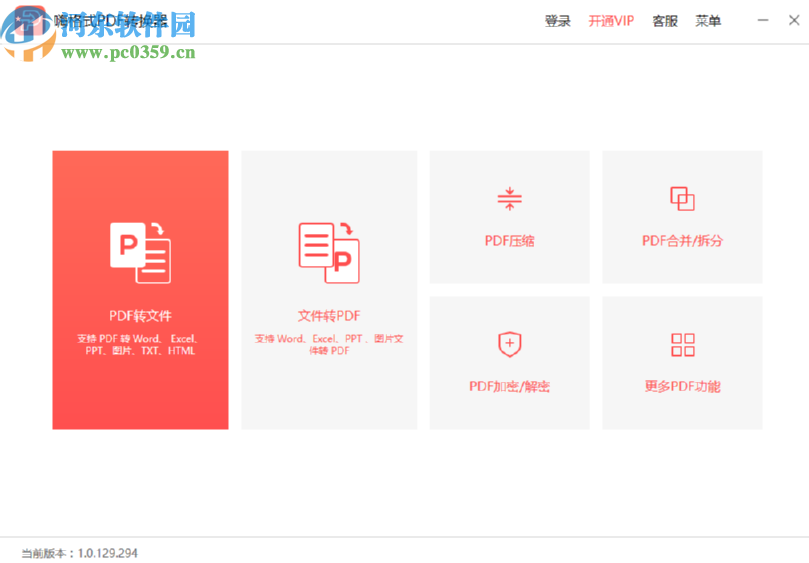Click the PDF merge/split overlapping squares icon
Image resolution: width=809 pixels, height=563 pixels.
click(682, 199)
